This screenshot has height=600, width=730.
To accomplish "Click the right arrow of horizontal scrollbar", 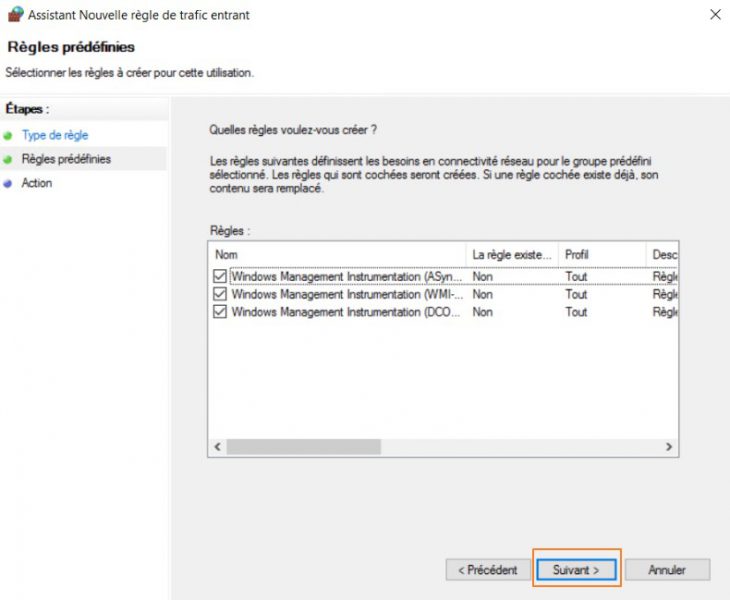I will point(669,447).
